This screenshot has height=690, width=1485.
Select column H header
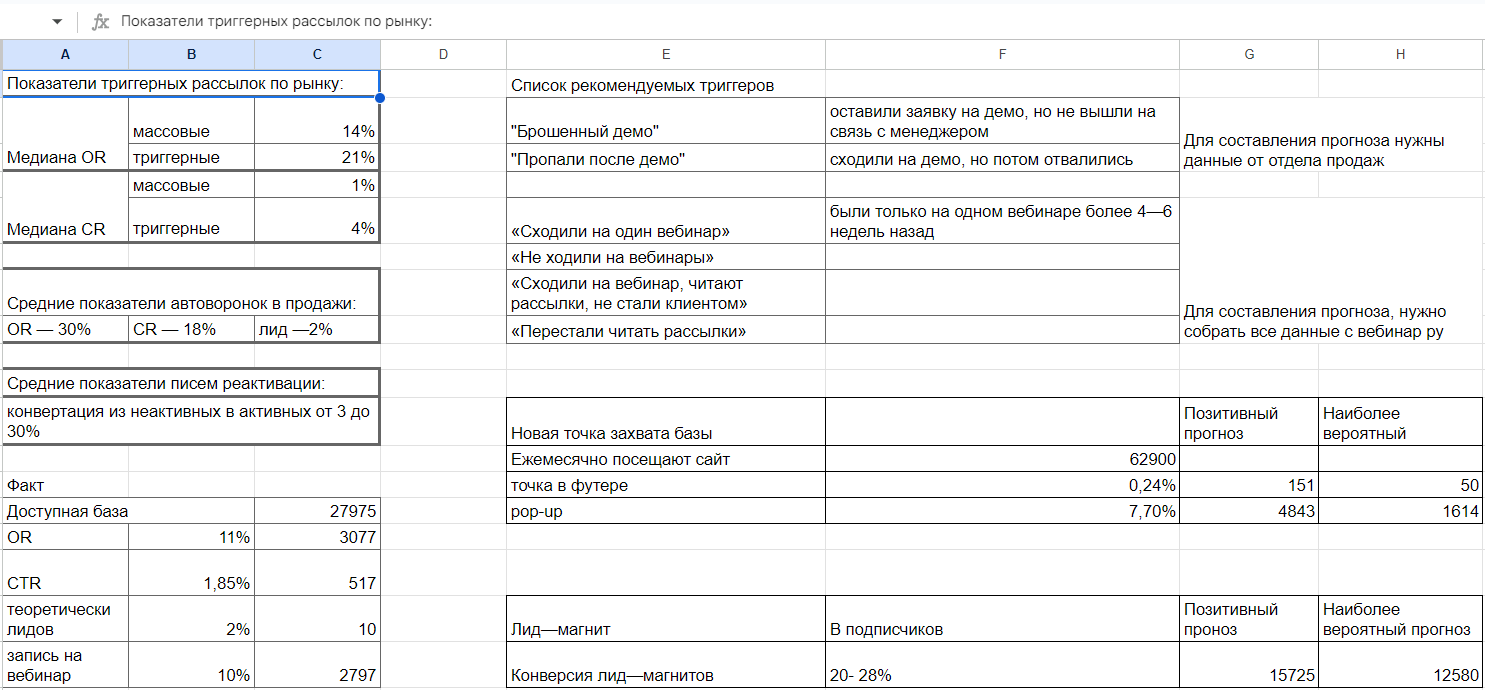1400,55
